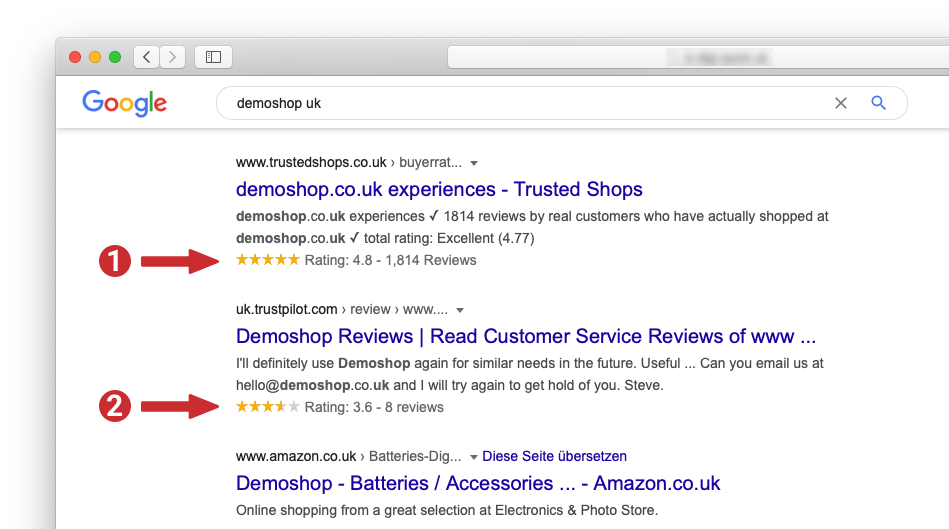This screenshot has width=949, height=529.
Task: Open "demoshop.co.uk experiences - Trusted Shops" result
Action: point(439,189)
